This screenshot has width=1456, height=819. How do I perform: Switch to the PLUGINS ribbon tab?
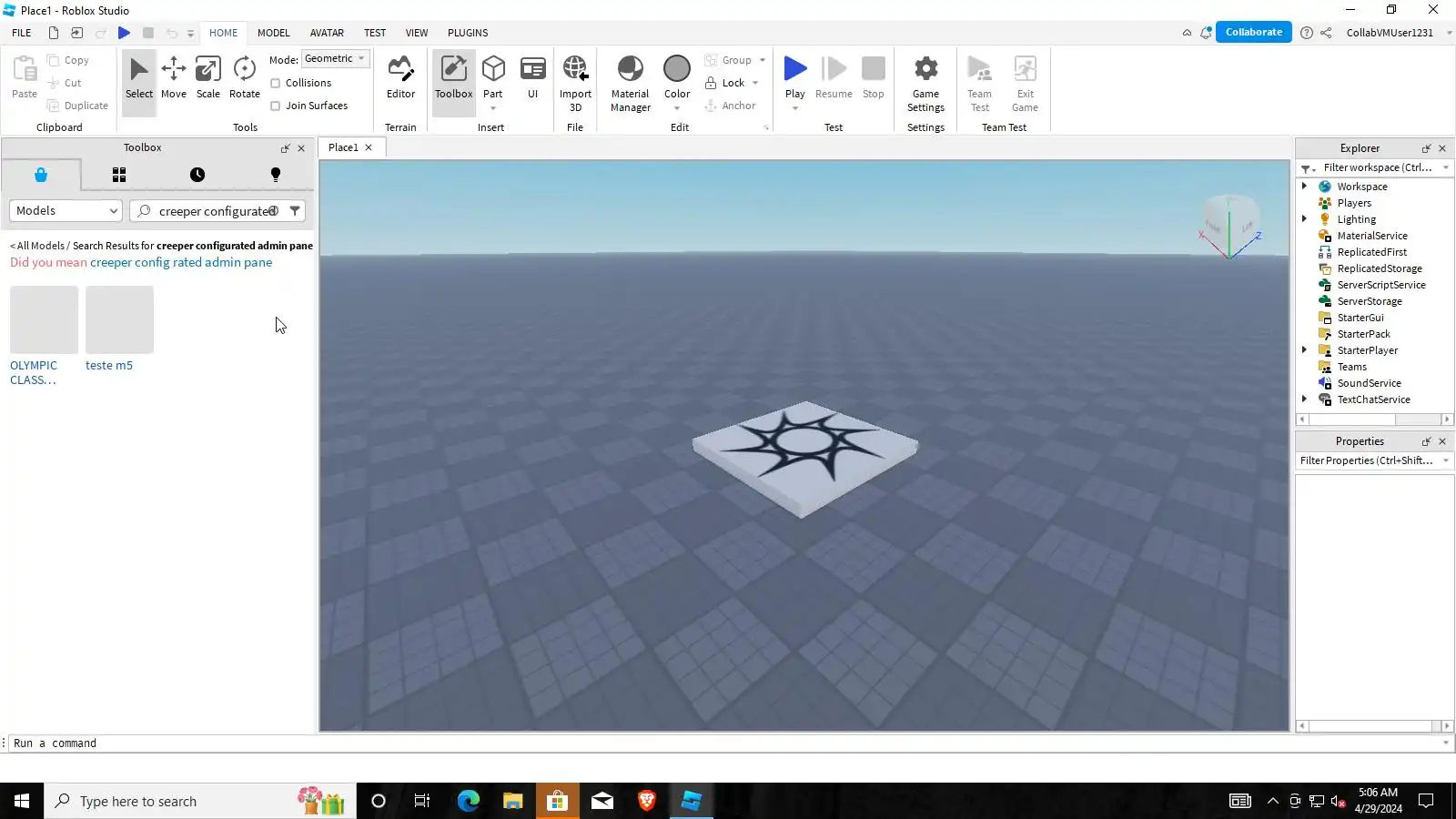point(468,33)
